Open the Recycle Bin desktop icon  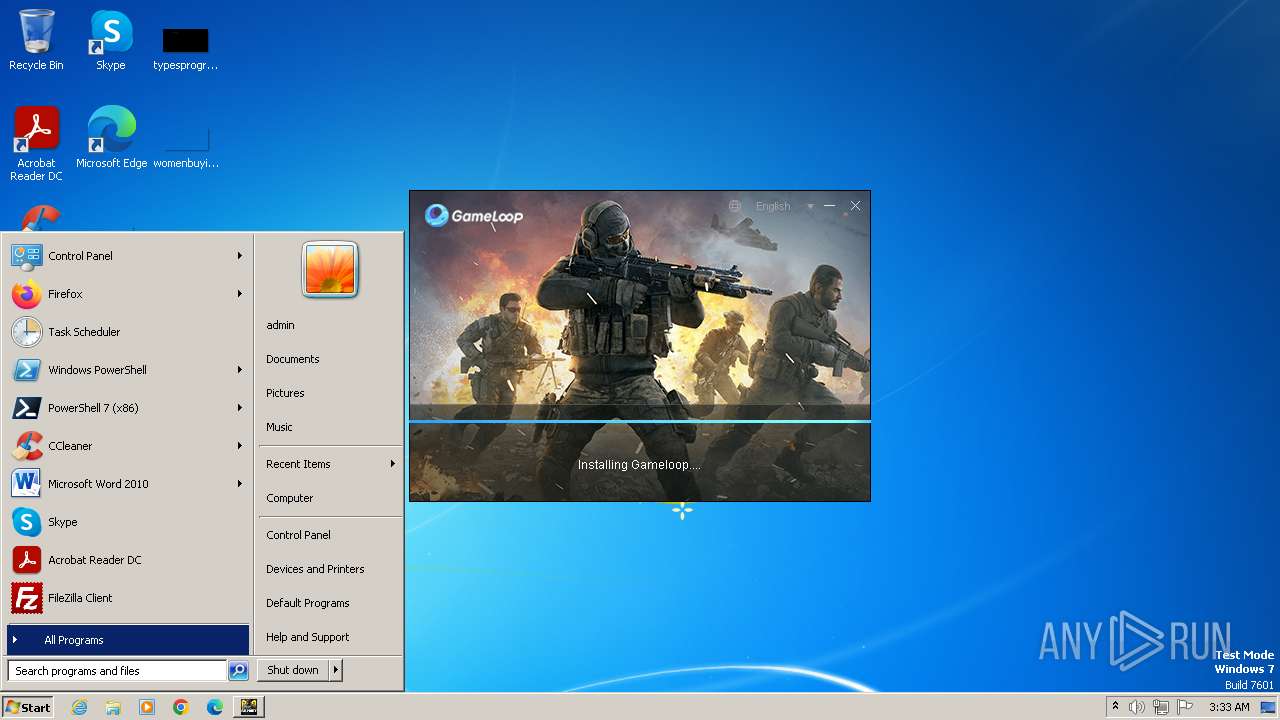coord(36,40)
